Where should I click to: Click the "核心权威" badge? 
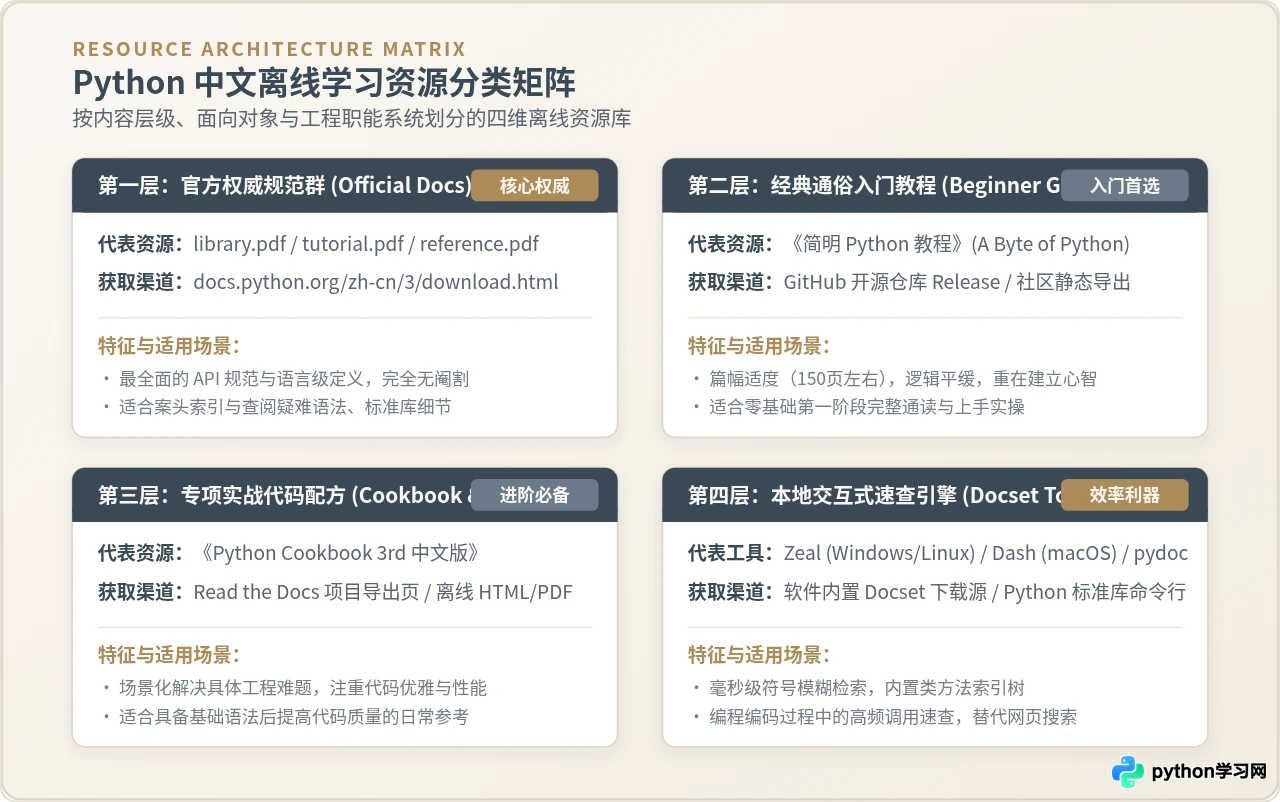click(x=535, y=185)
